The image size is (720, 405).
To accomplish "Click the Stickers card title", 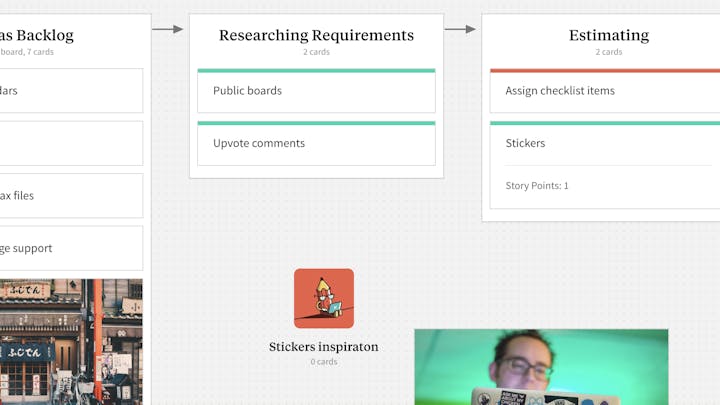I will [x=525, y=143].
